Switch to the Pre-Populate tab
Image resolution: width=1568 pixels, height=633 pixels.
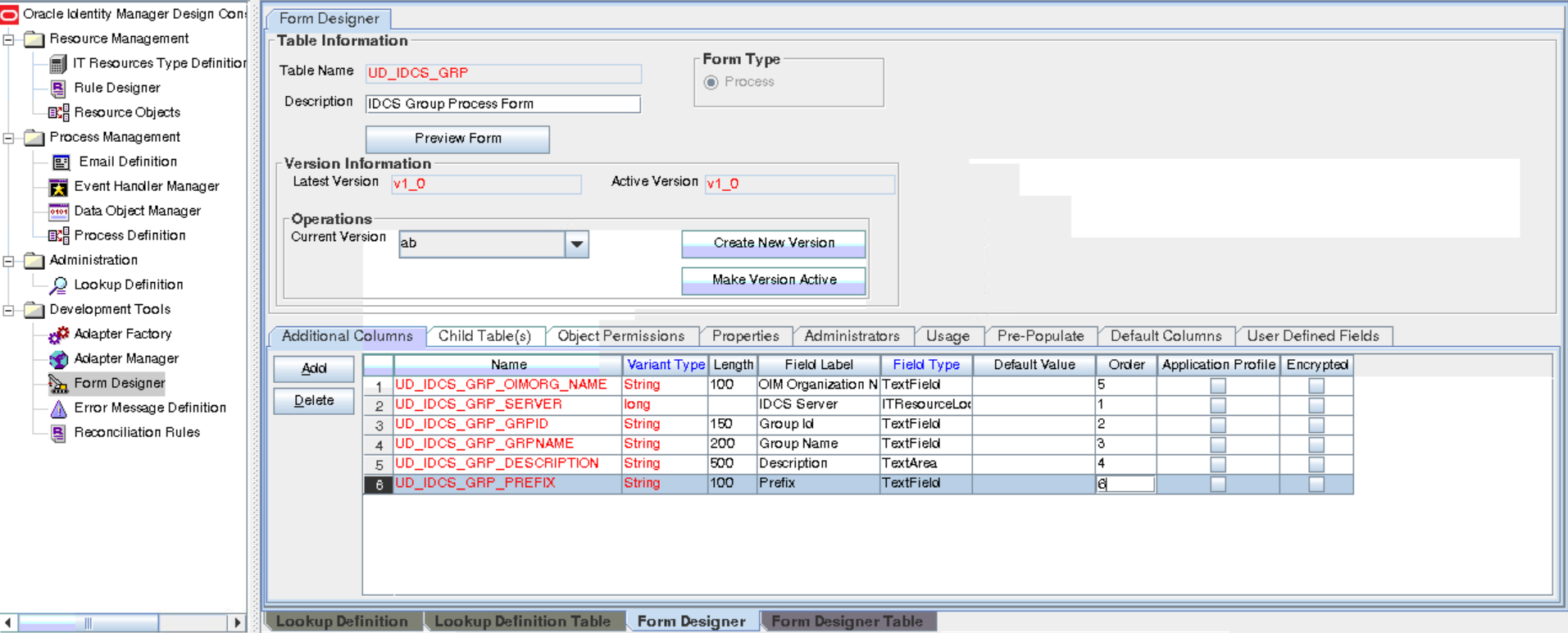[1040, 336]
